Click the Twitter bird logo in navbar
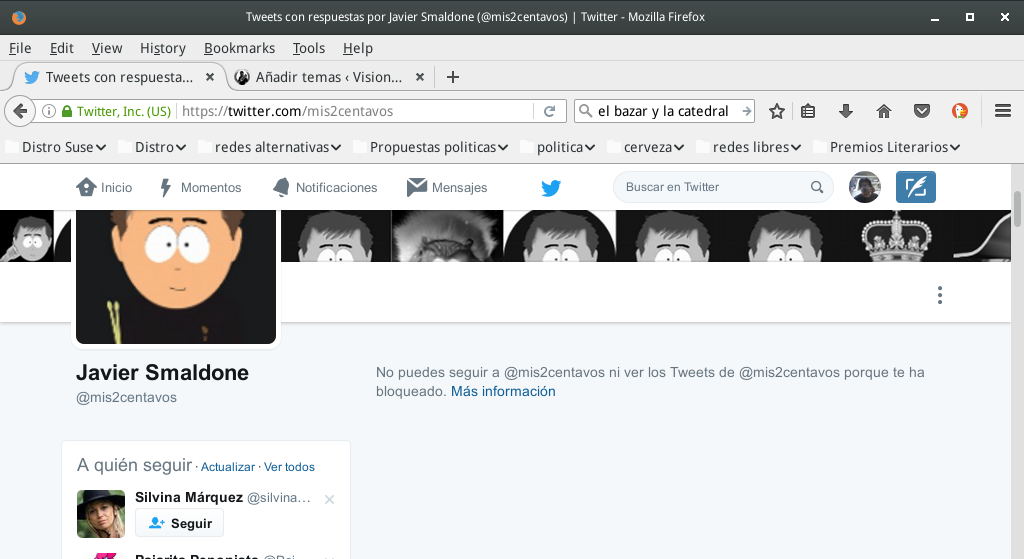 (x=551, y=188)
